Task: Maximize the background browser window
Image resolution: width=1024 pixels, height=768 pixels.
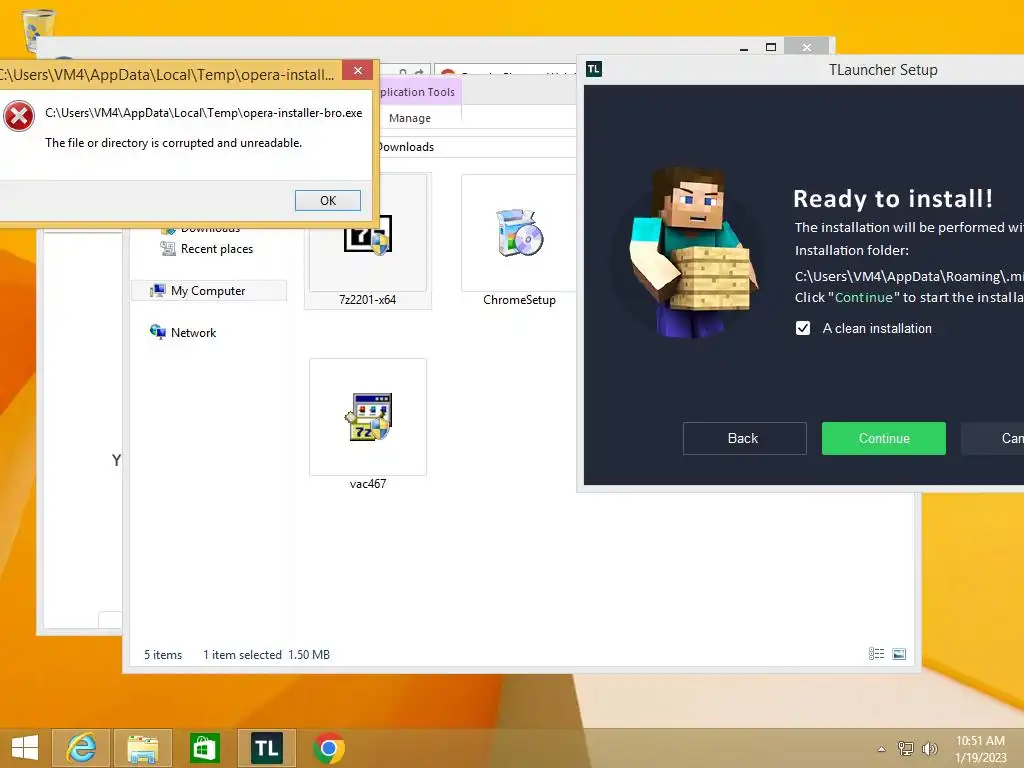Action: coord(771,47)
